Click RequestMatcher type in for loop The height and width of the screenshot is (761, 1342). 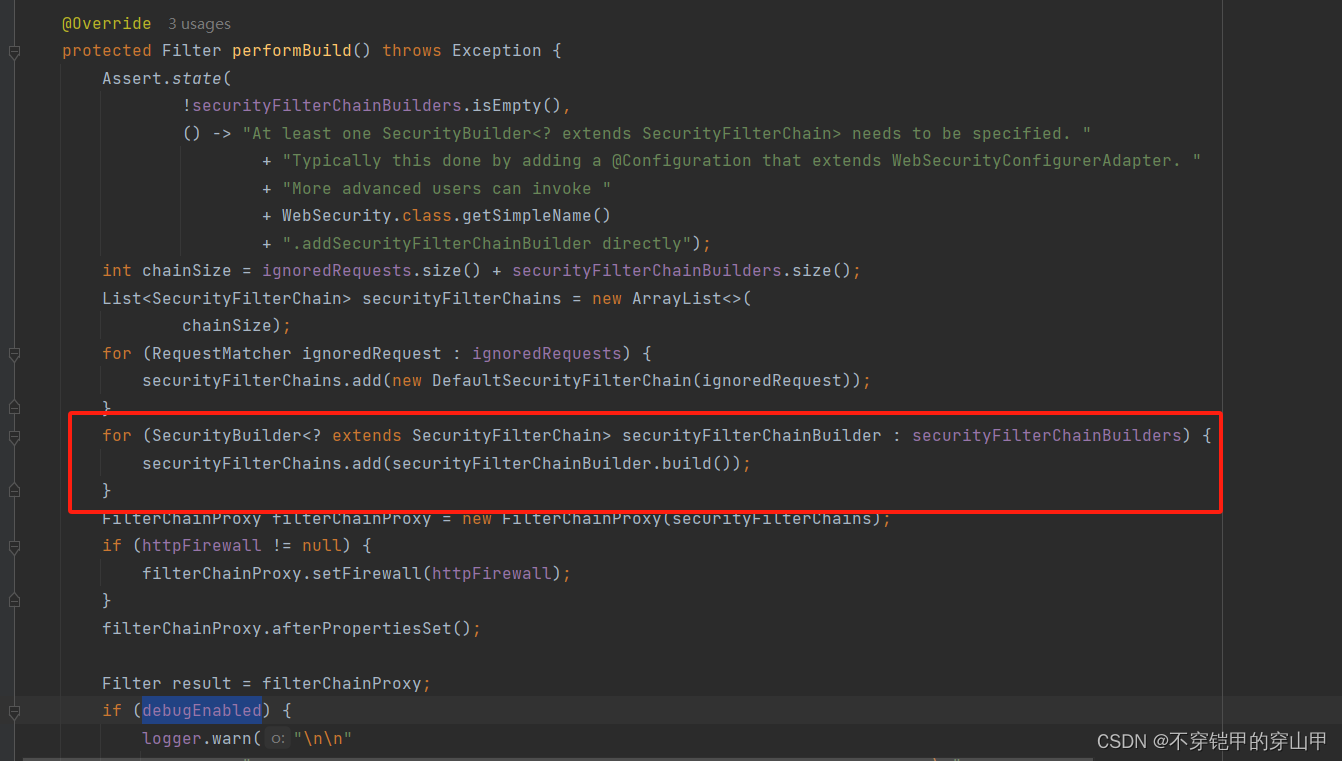click(222, 353)
